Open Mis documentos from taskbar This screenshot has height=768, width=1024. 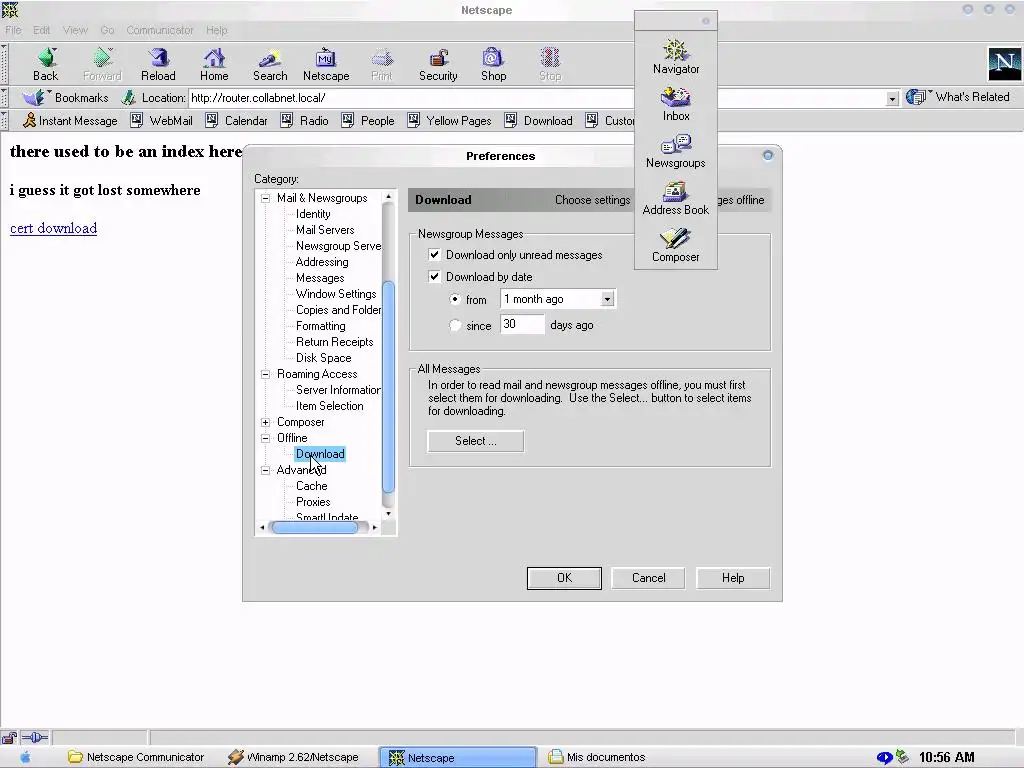click(x=597, y=757)
